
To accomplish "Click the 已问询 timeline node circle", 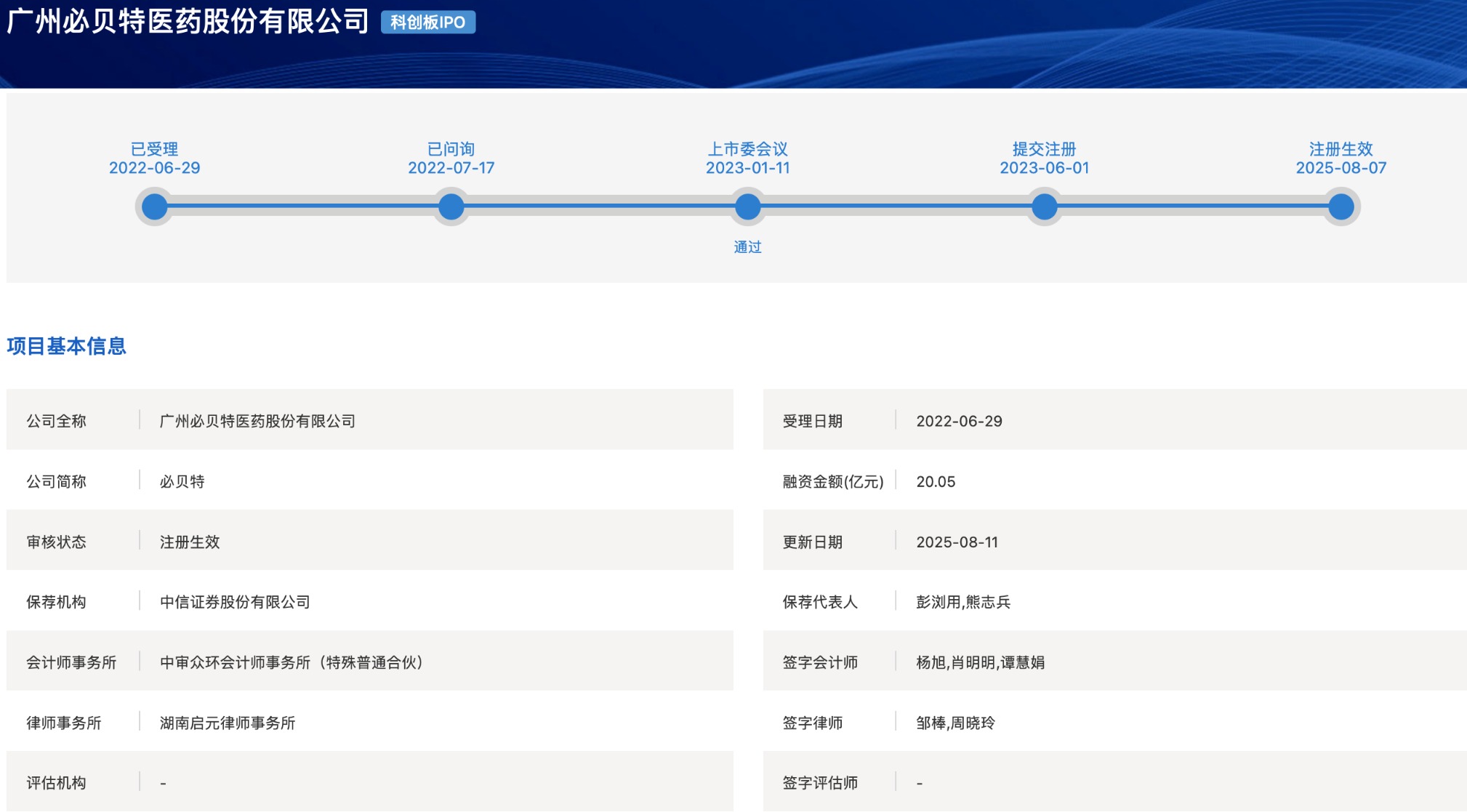I will pos(451,207).
